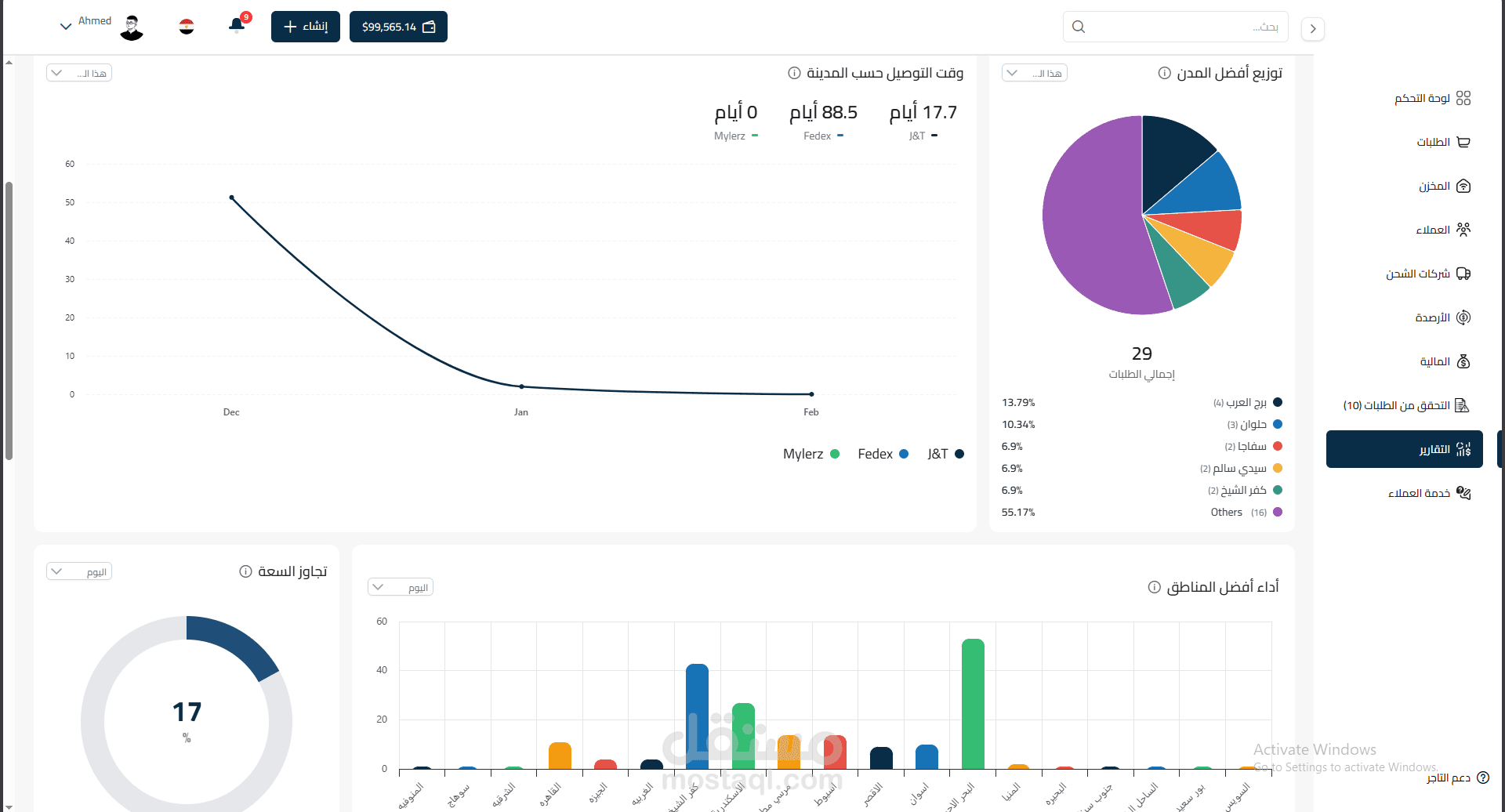This screenshot has width=1505, height=812.
Task: Open the اليوم dropdown in the أداء أفضل المناطق card
Action: 401,587
